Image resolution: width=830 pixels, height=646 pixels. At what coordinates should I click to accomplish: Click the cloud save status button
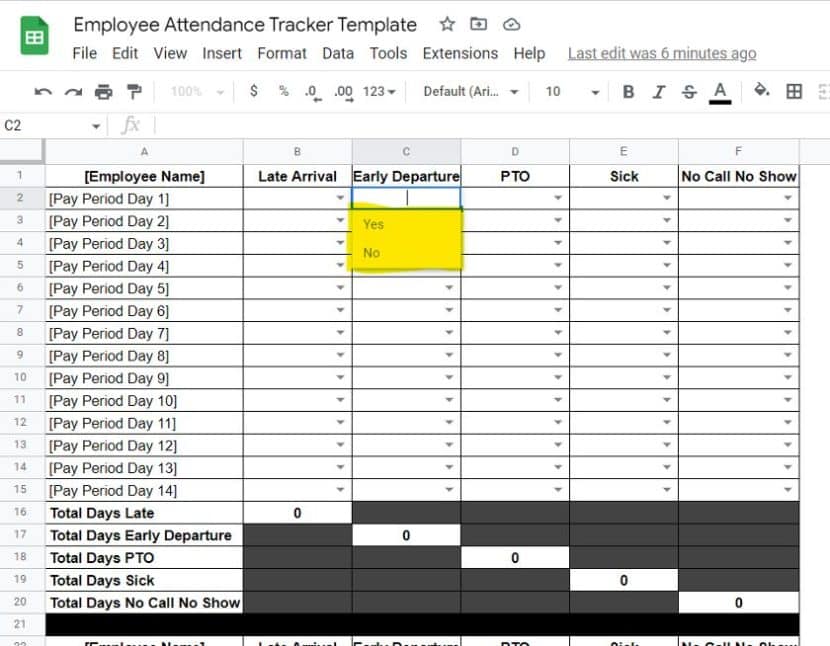511,24
